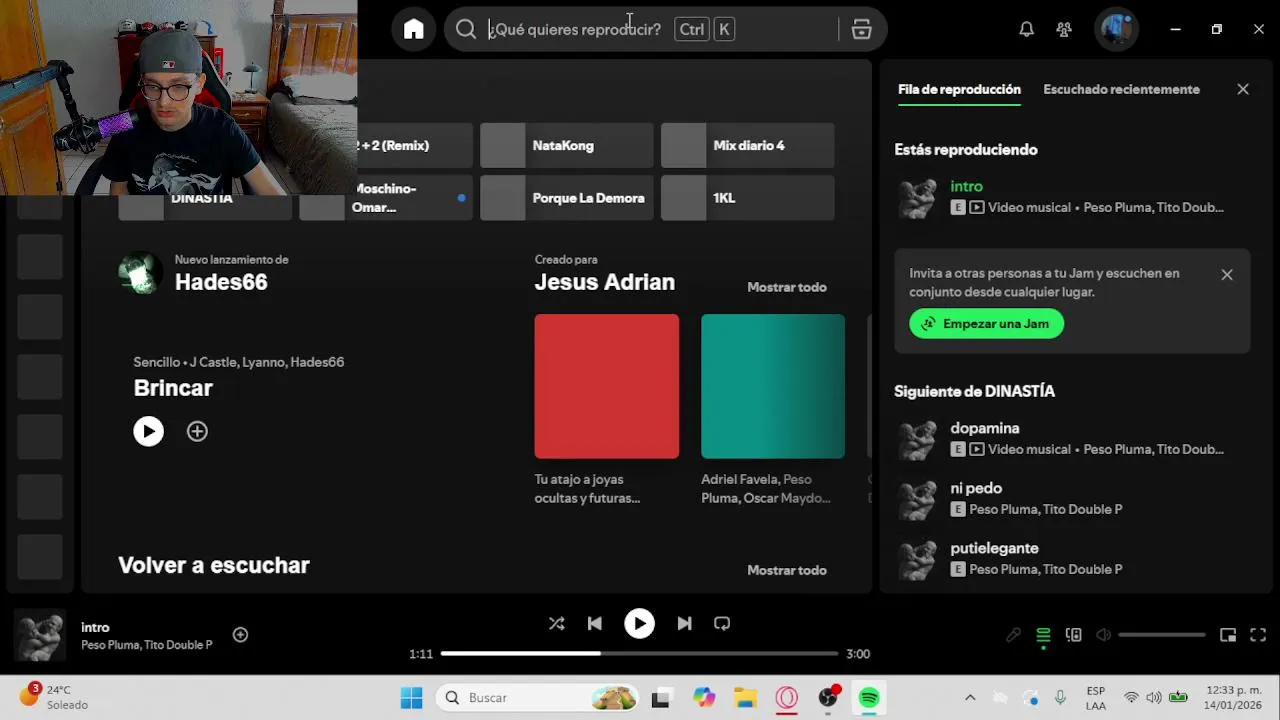Open the Porque La Demora tile
This screenshot has height=720, width=1280.
[x=567, y=198]
